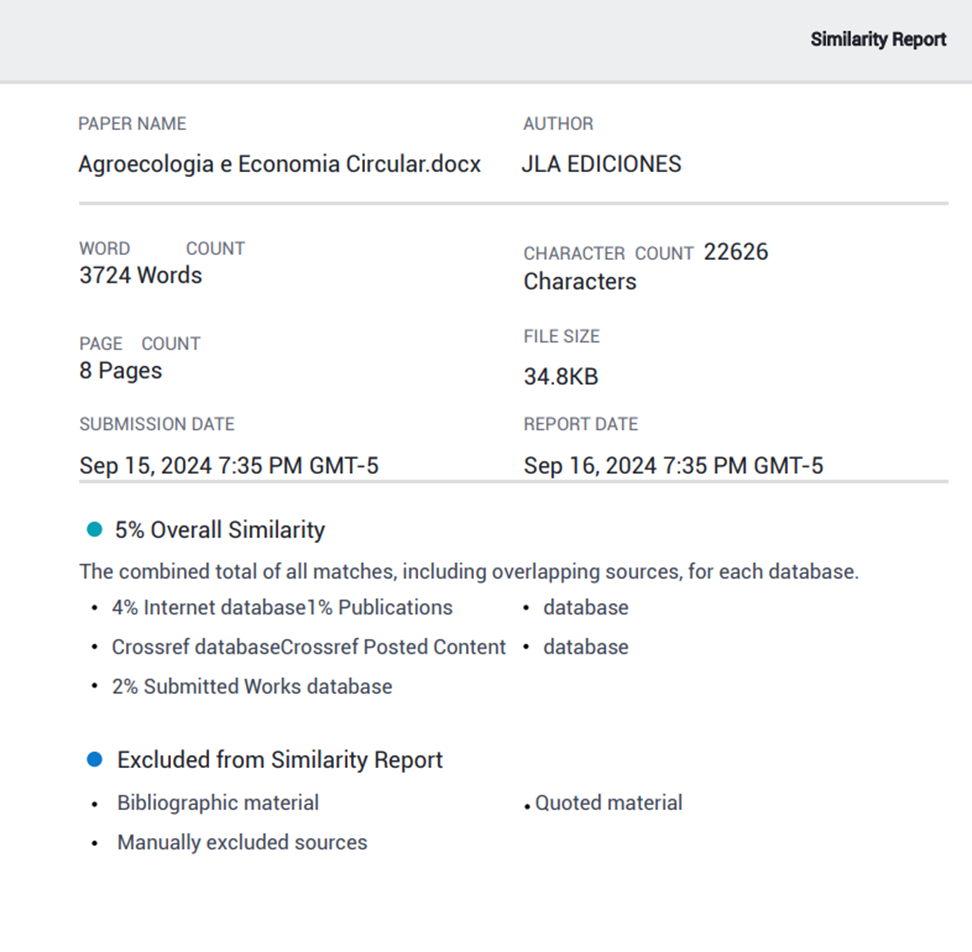Screen dimensions: 972x952
Task: Click the 3724 Words count value
Action: [x=140, y=276]
